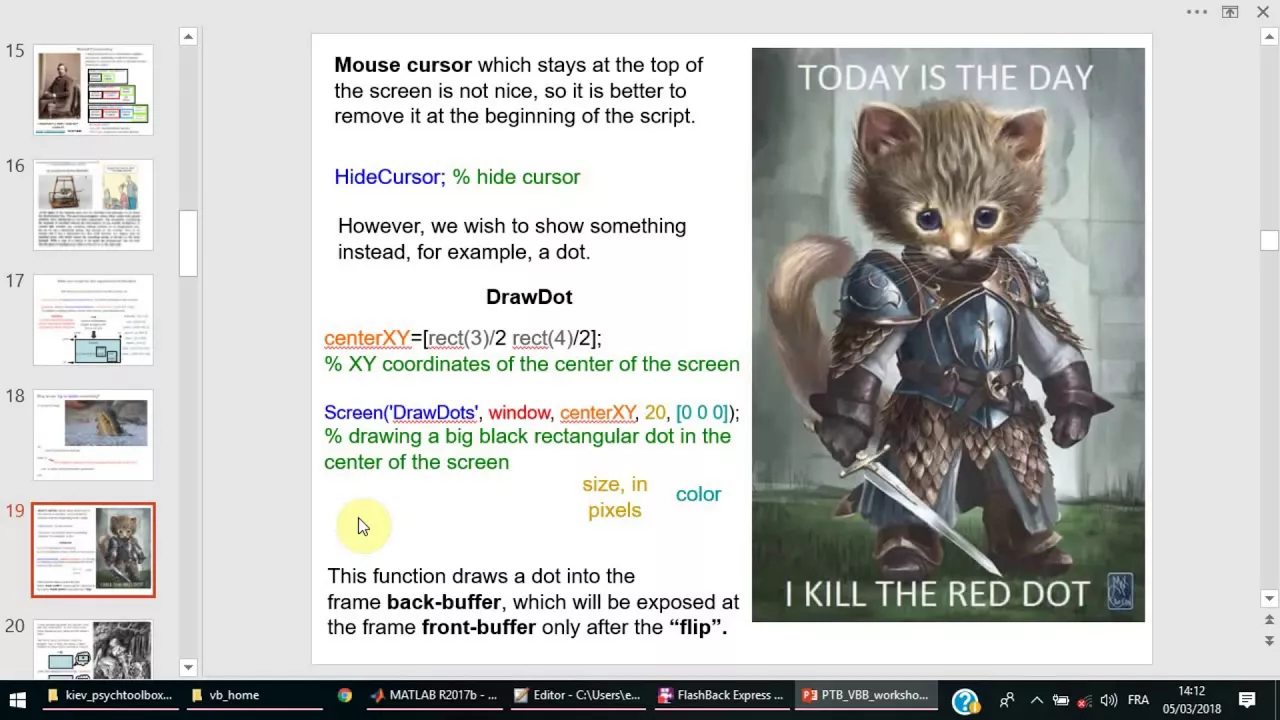The height and width of the screenshot is (720, 1280).
Task: Select slide 18 thumbnail
Action: [x=94, y=434]
